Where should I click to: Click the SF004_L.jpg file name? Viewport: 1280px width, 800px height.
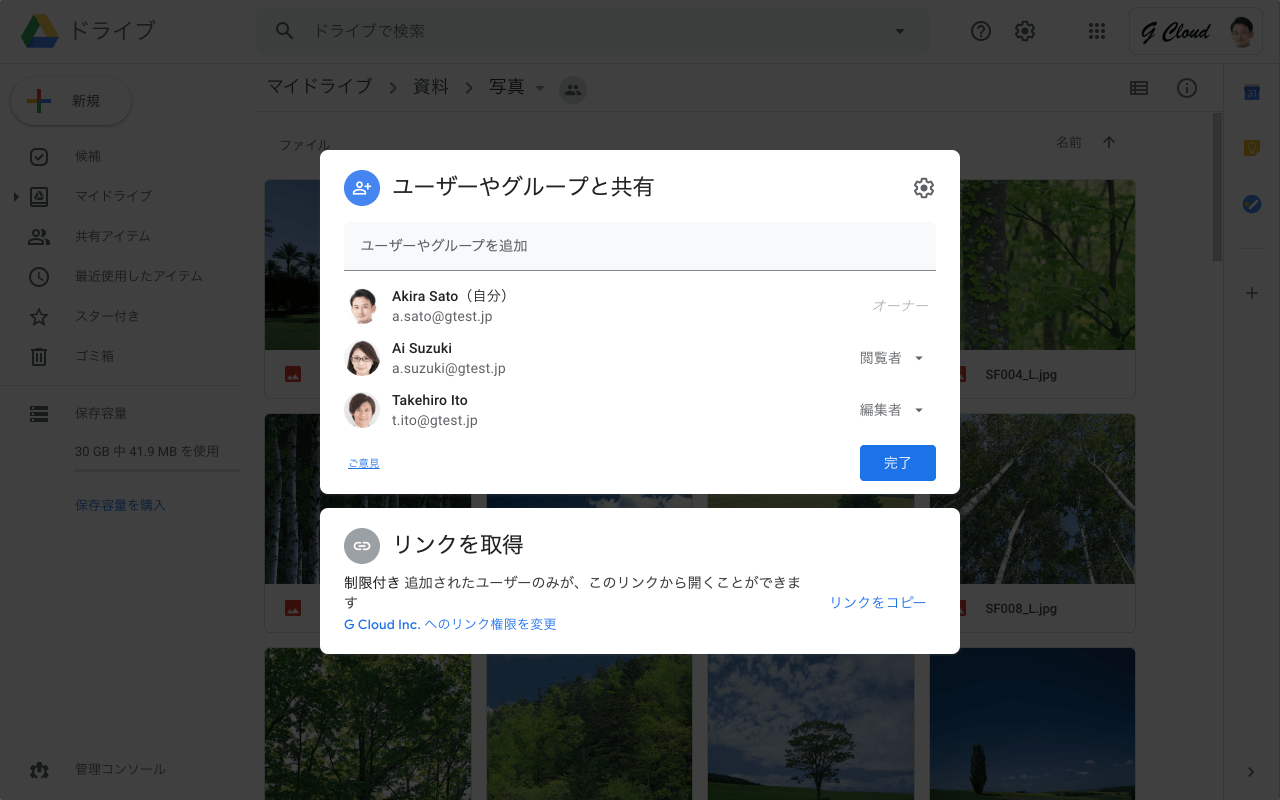(1021, 375)
